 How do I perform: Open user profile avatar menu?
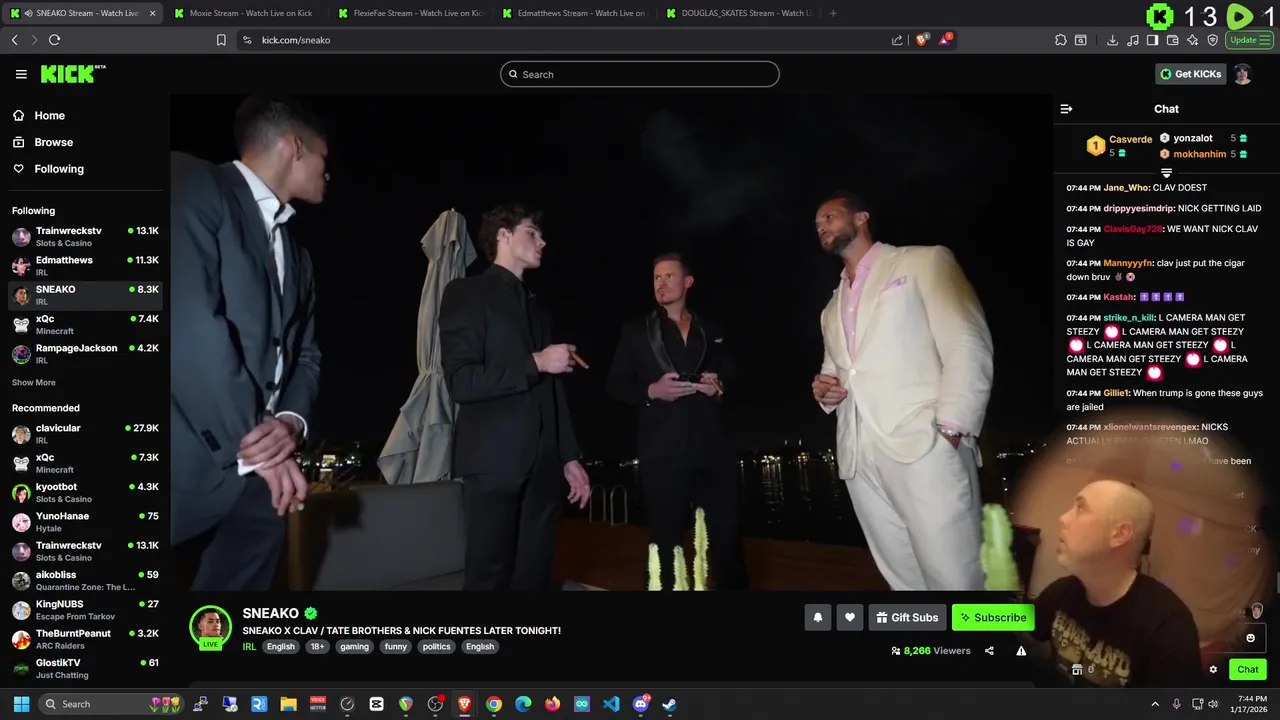pyautogui.click(x=1242, y=74)
